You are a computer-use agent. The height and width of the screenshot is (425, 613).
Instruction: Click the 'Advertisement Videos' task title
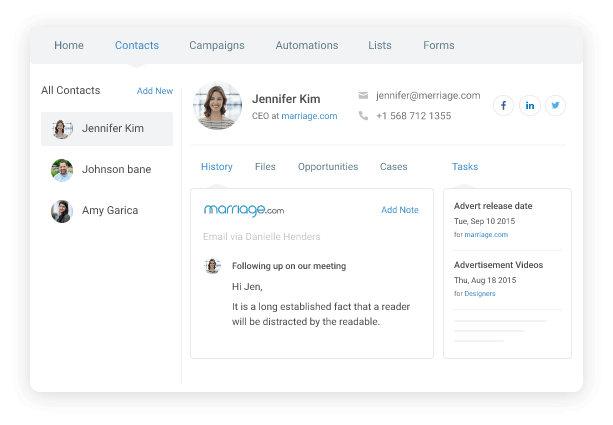pos(498,265)
